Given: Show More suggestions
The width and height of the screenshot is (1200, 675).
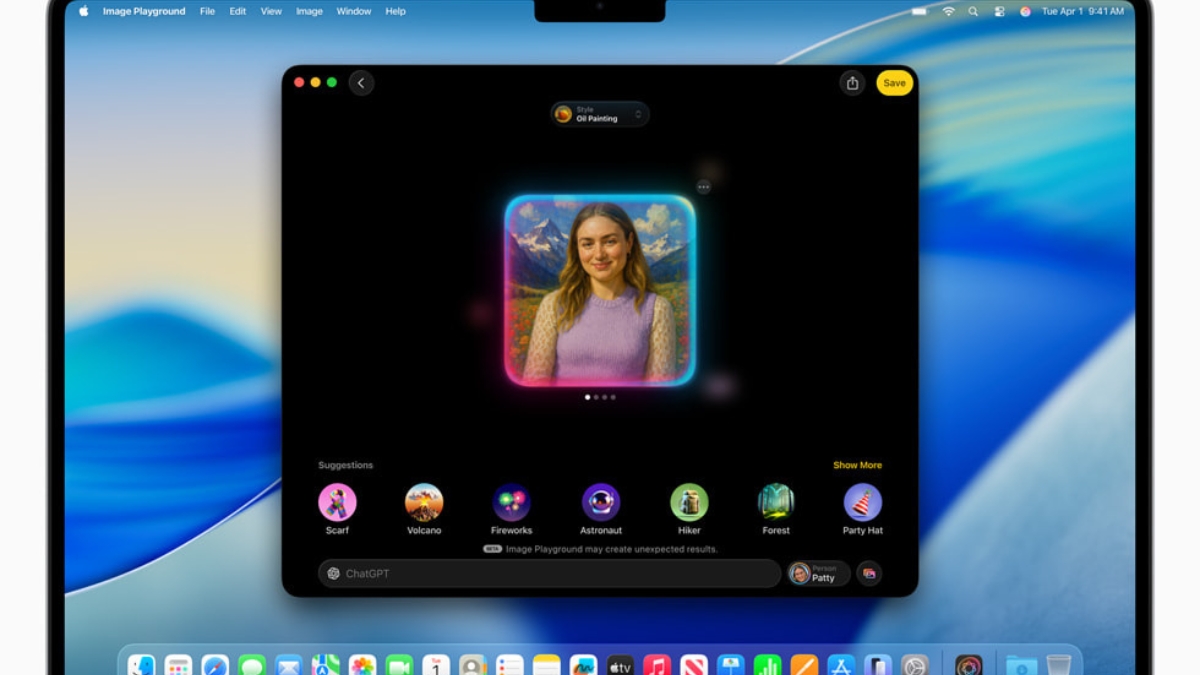Looking at the screenshot, I should pos(857,465).
